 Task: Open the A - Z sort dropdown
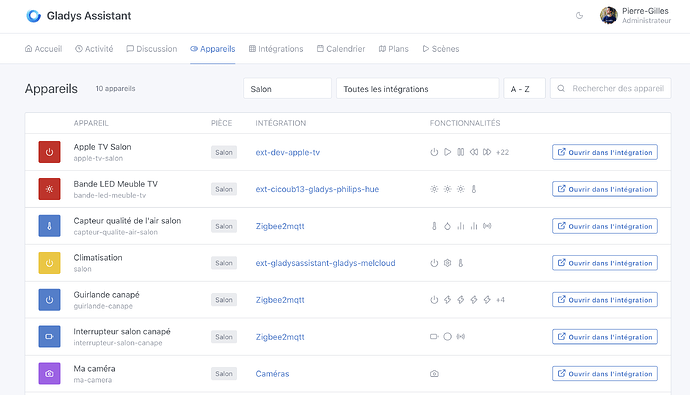525,88
